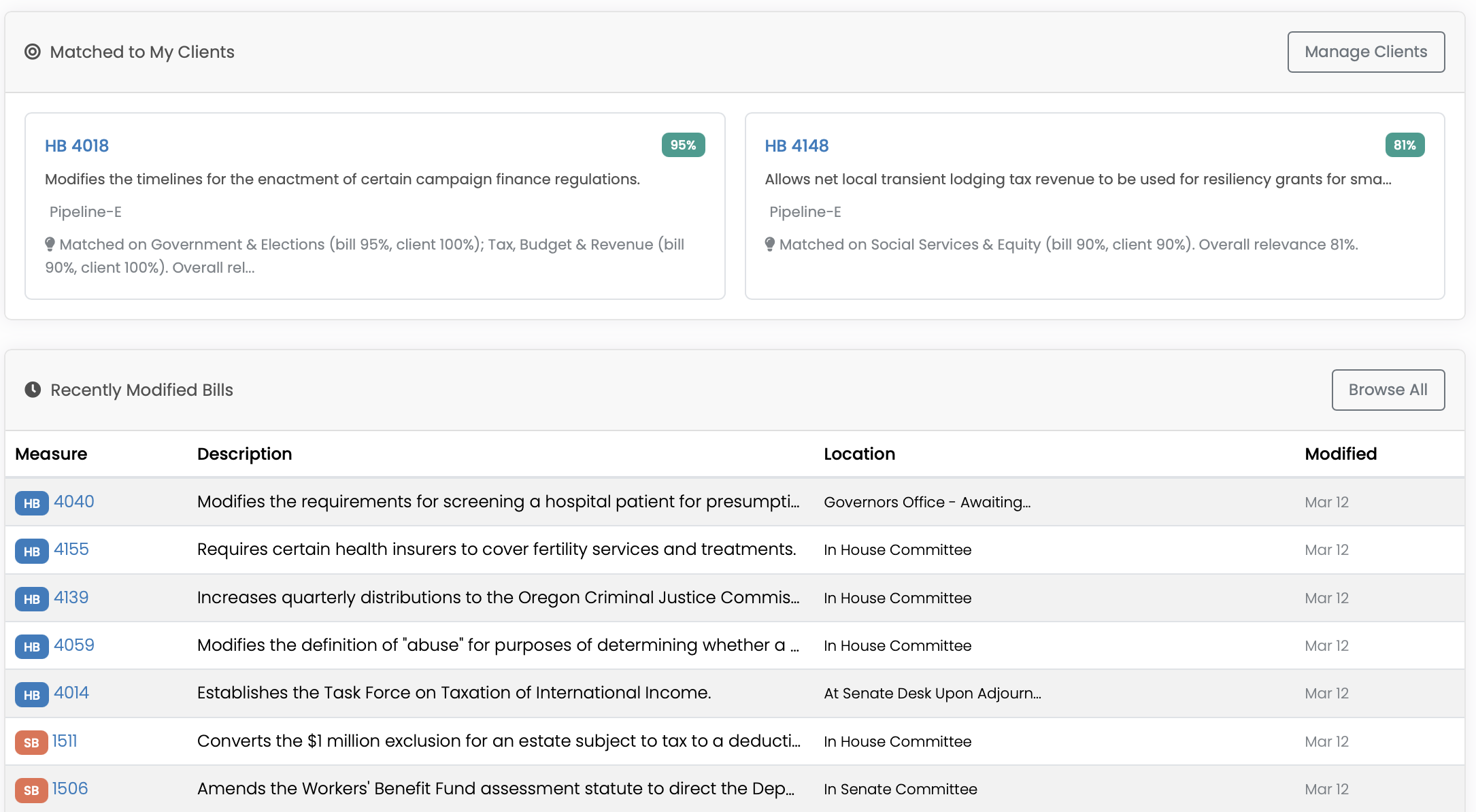
Task: Click the target icon beside Matched to My Clients
Action: (x=32, y=52)
